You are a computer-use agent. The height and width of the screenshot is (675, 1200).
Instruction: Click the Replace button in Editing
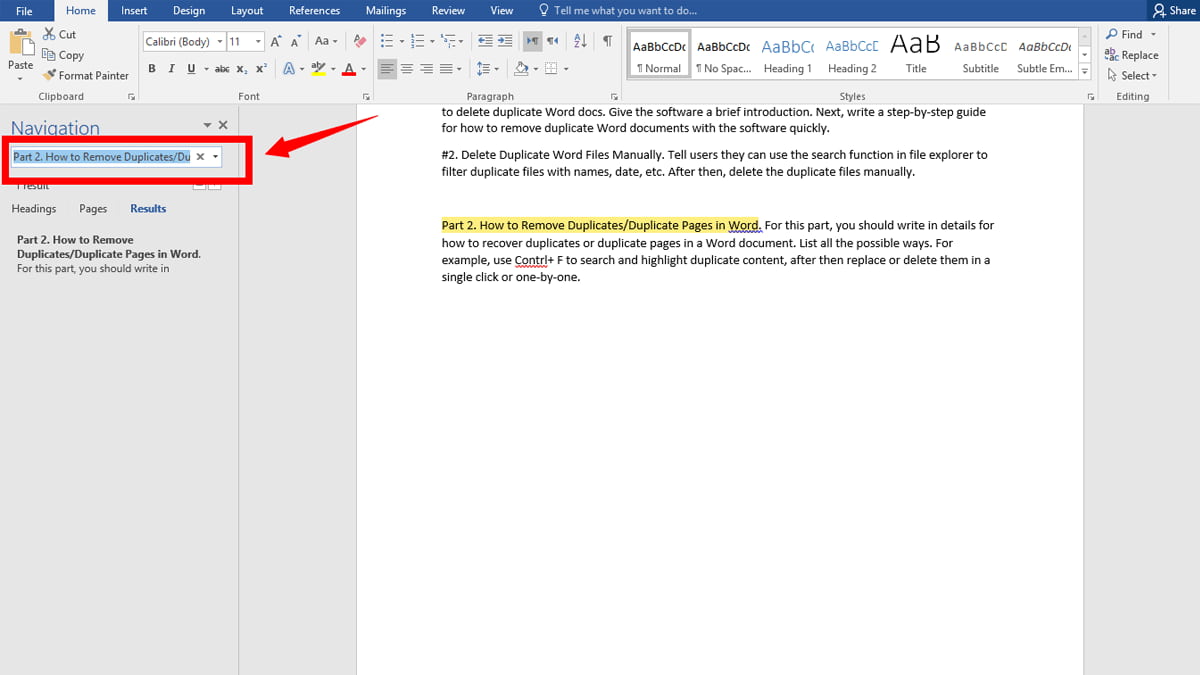(1131, 55)
